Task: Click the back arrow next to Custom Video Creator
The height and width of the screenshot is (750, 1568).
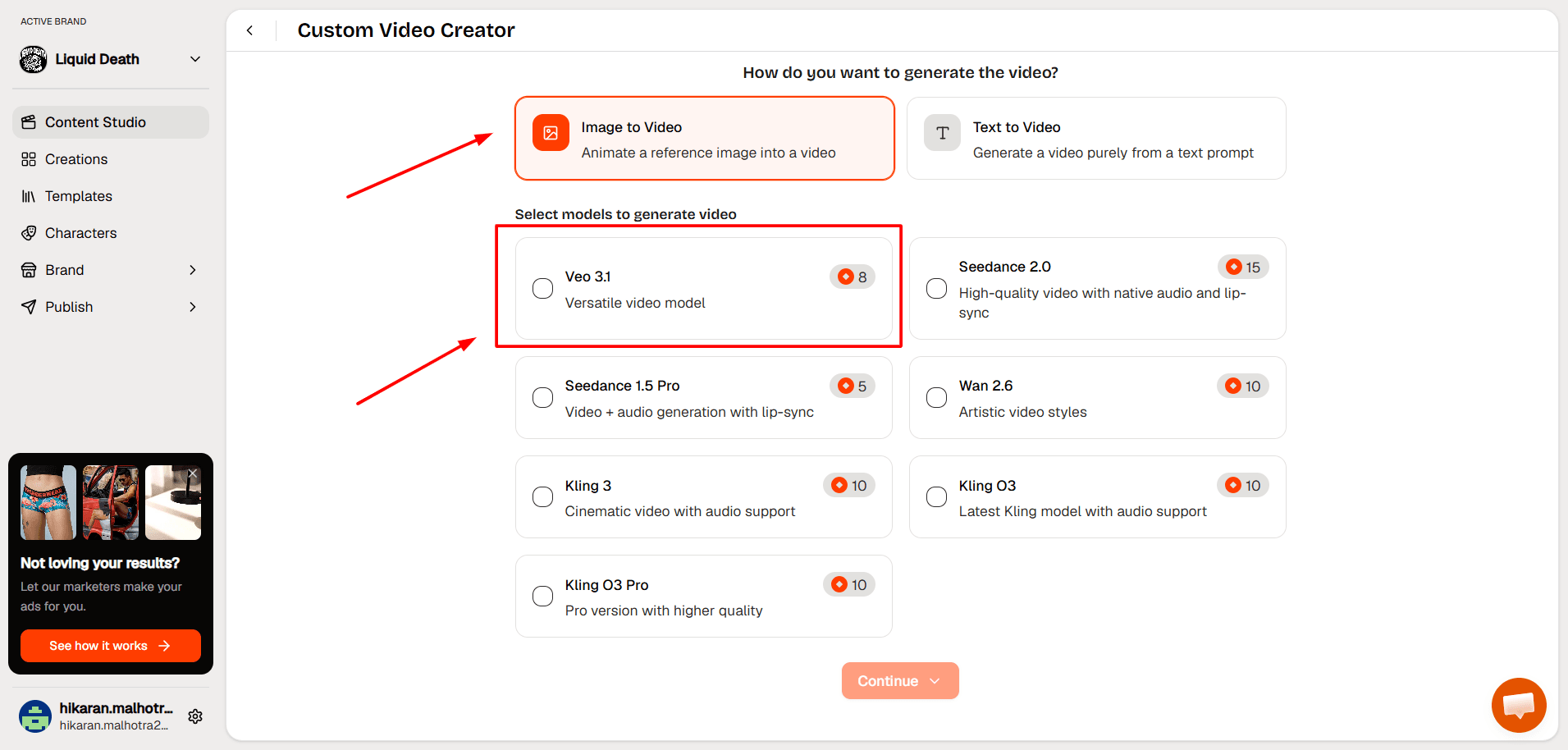Action: [249, 30]
